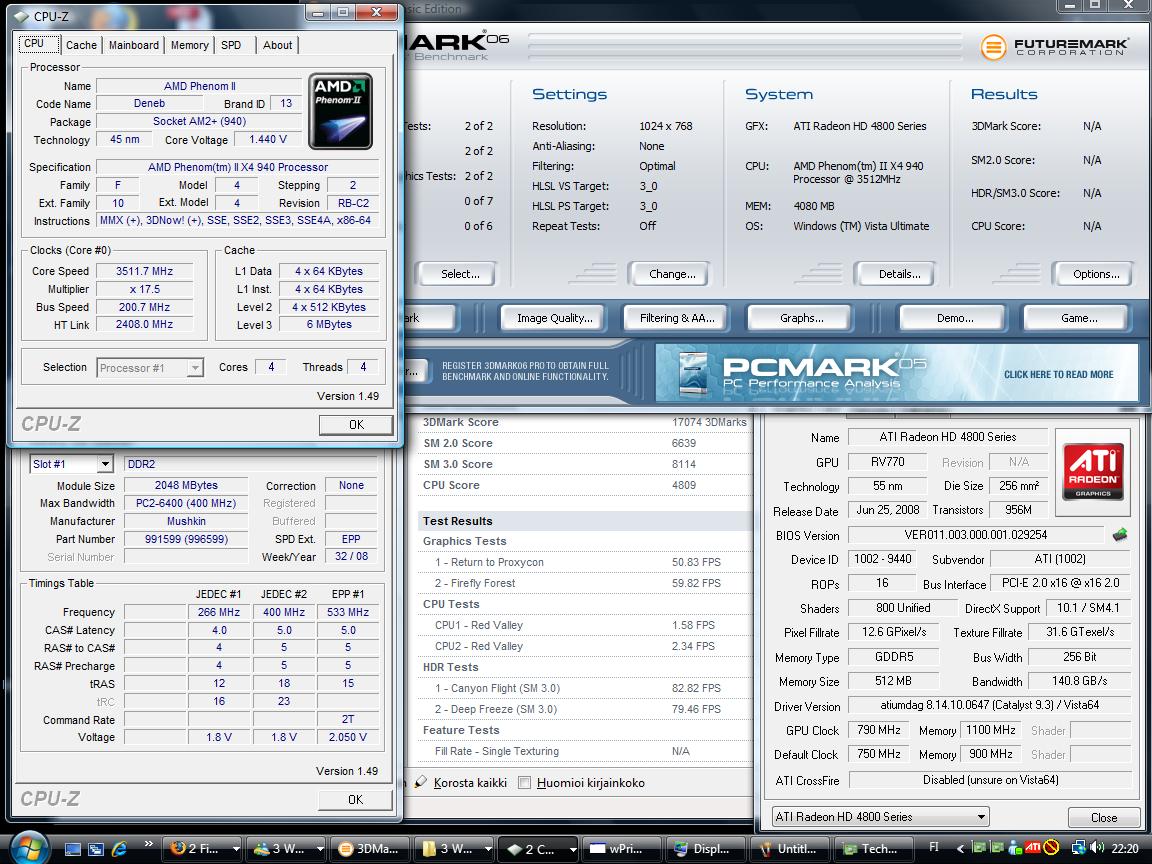Open CPU-Z taskbar group
This screenshot has width=1152, height=864.
[538, 849]
